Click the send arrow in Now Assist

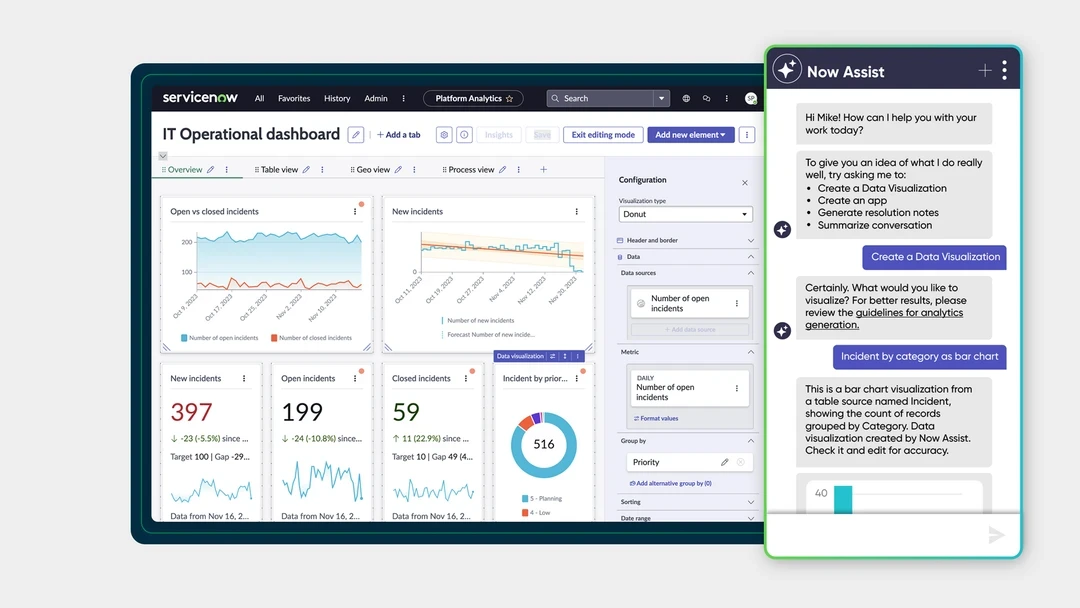[x=996, y=535]
